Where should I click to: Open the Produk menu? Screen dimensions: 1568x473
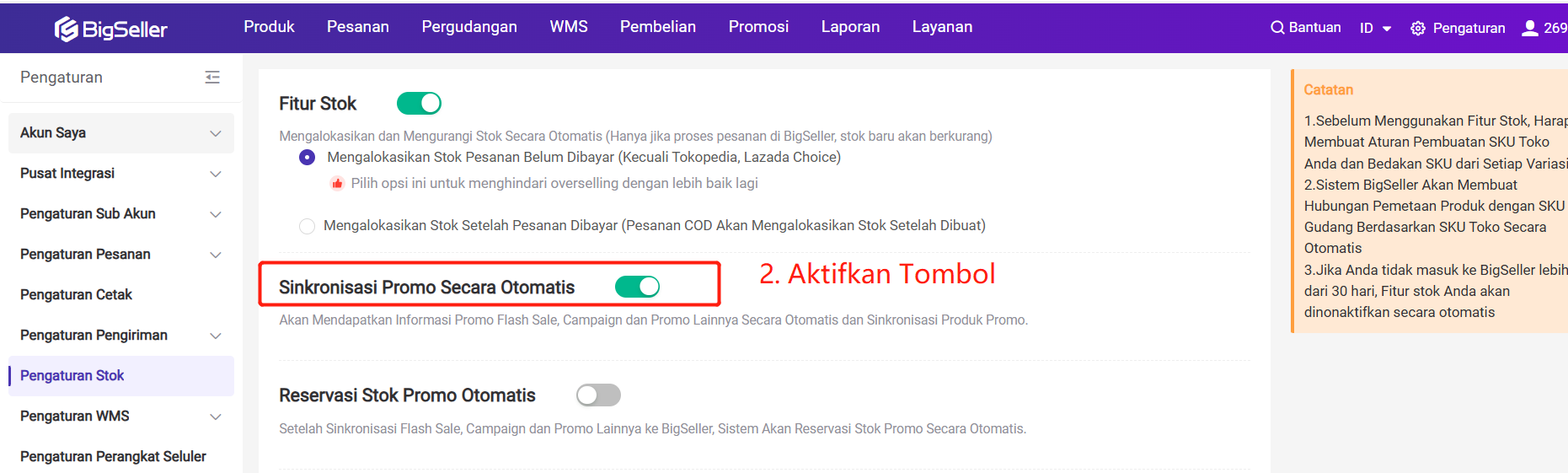click(x=270, y=27)
